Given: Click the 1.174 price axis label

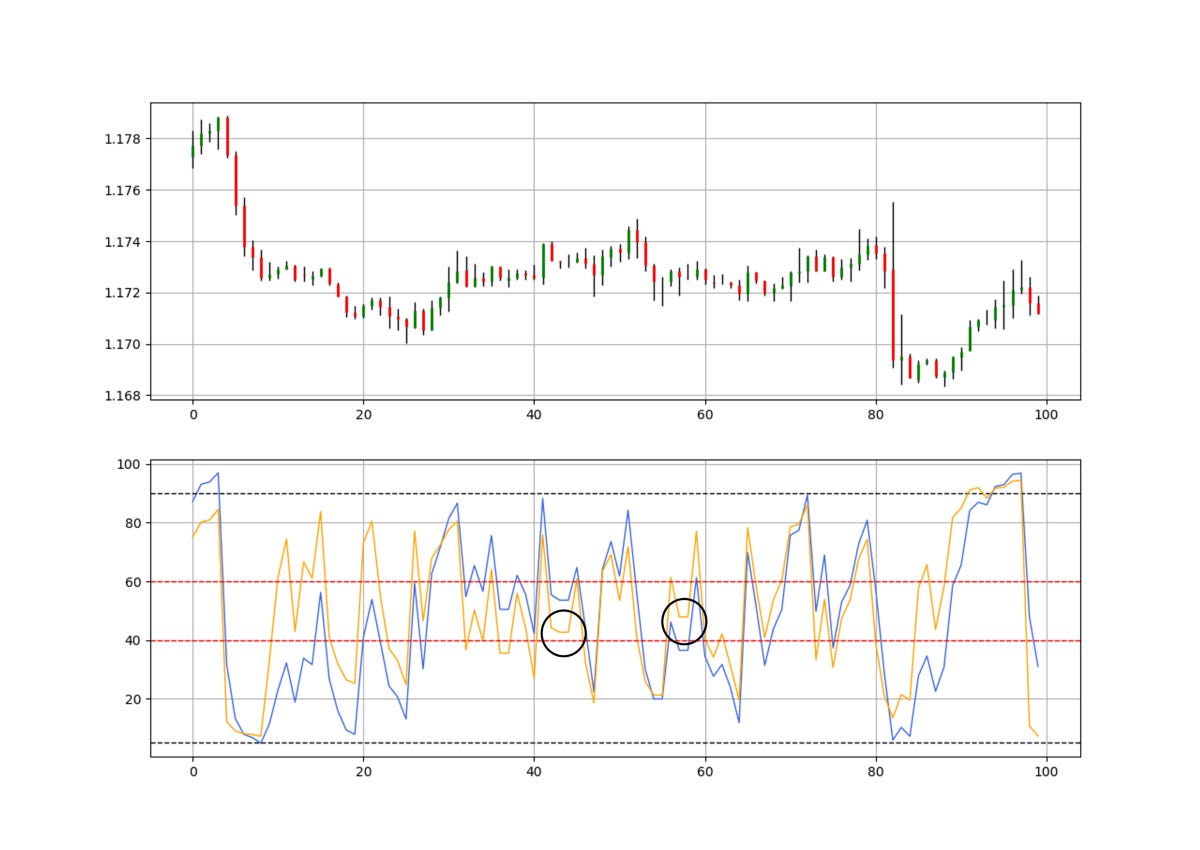Looking at the screenshot, I should tap(123, 242).
